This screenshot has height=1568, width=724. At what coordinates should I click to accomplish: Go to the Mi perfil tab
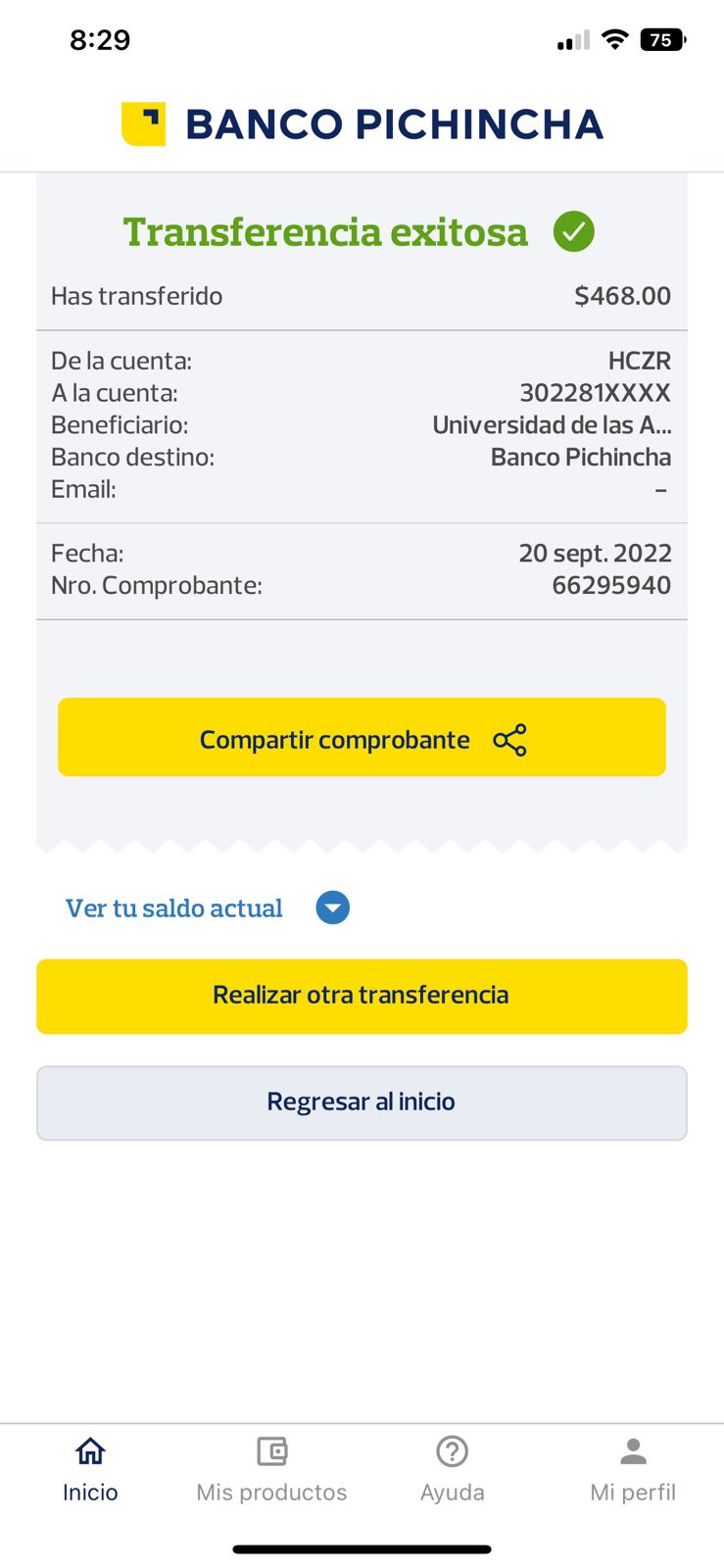[x=633, y=1492]
